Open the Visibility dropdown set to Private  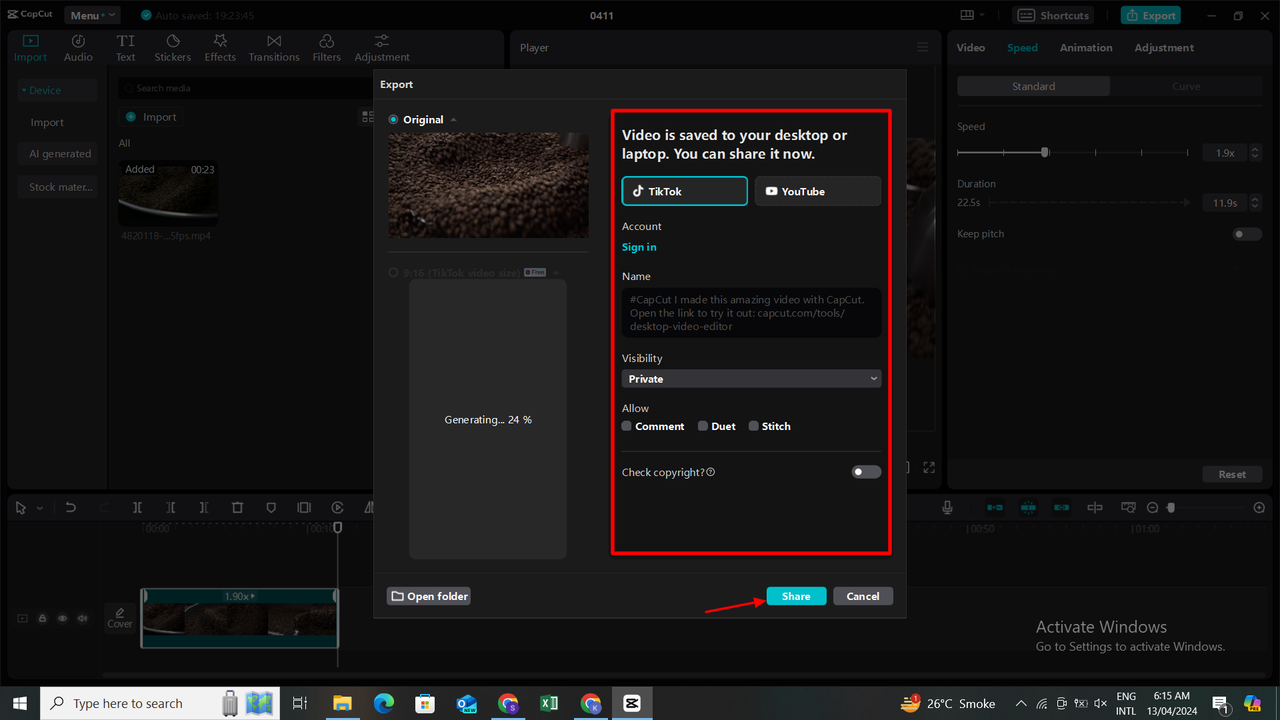click(750, 379)
